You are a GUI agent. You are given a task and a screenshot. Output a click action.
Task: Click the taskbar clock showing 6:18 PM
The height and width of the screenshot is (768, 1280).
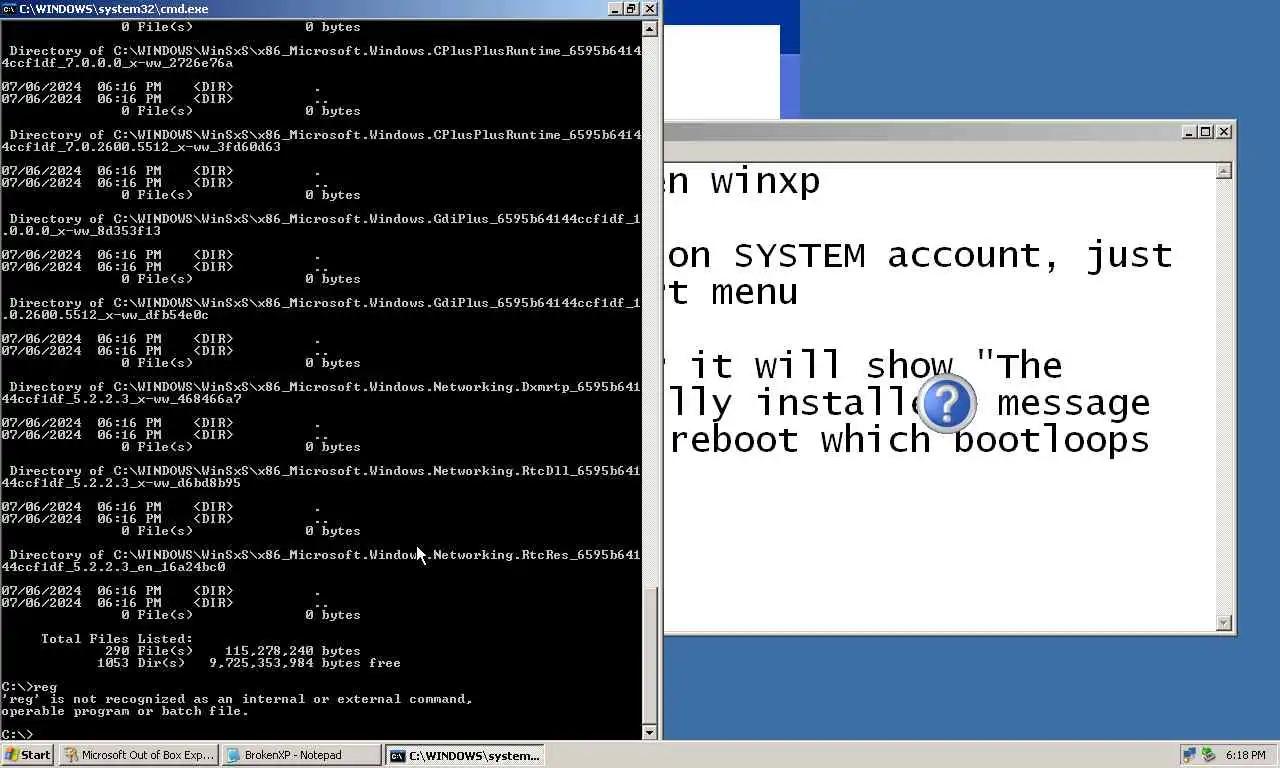1246,755
